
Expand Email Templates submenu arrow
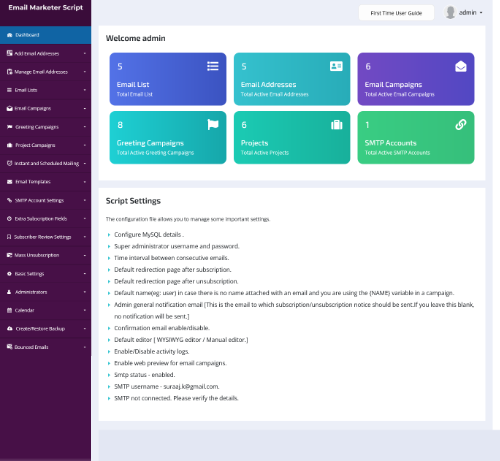click(x=85, y=182)
